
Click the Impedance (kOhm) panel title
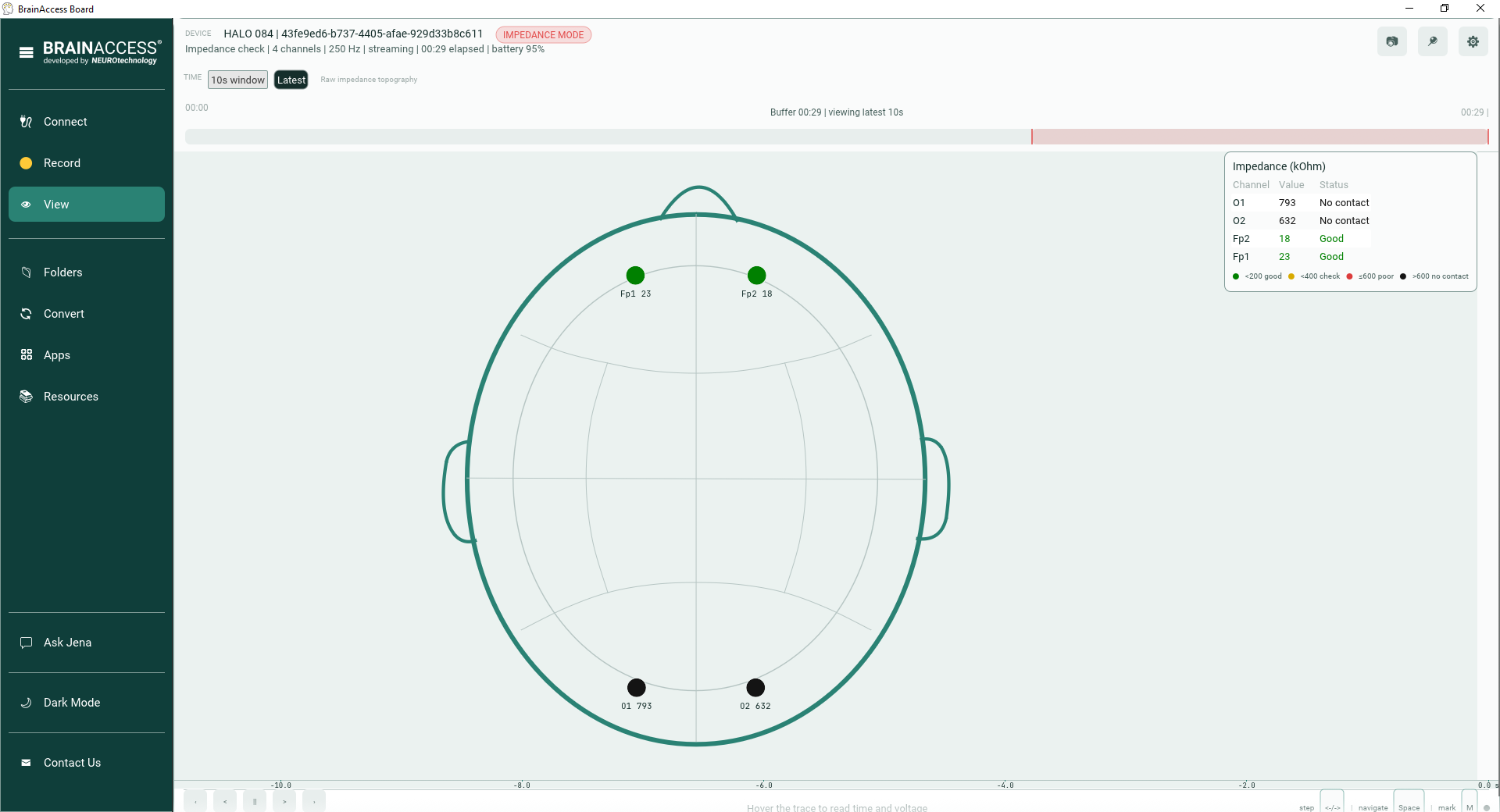pos(1279,166)
